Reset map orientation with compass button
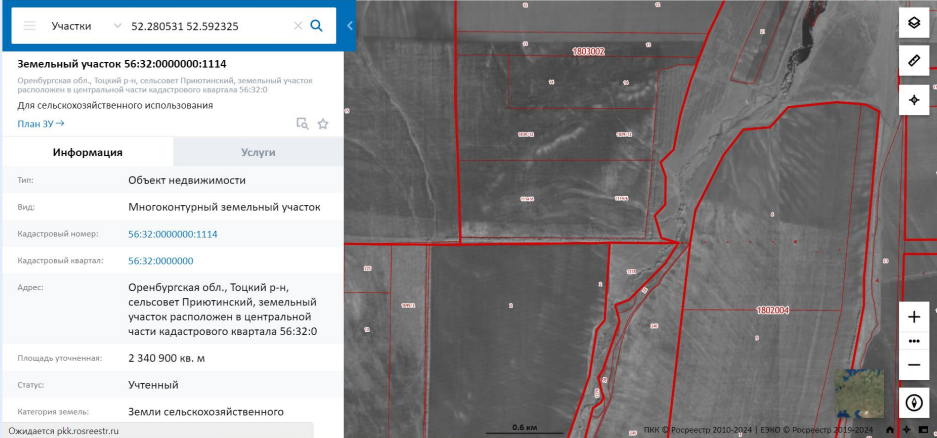937x438 pixels. click(x=914, y=403)
